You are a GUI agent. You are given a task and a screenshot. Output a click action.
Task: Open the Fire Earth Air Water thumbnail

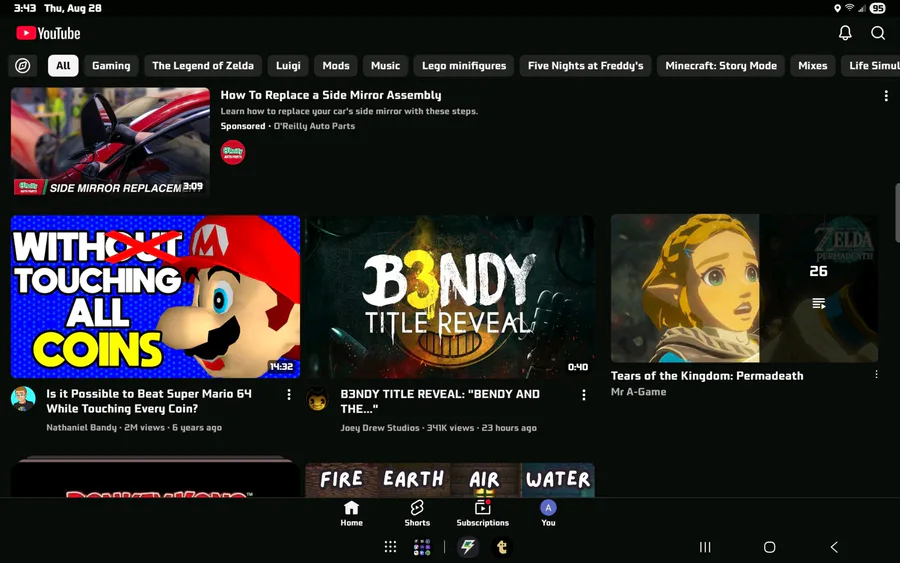[x=450, y=480]
